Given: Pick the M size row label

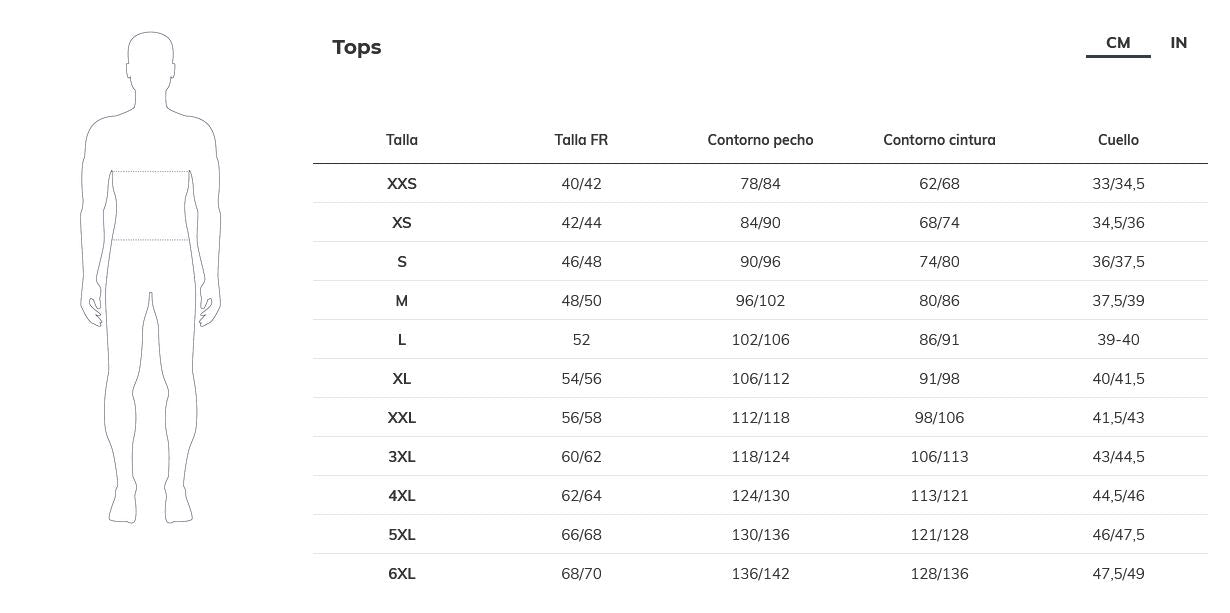Looking at the screenshot, I should click(x=402, y=301).
